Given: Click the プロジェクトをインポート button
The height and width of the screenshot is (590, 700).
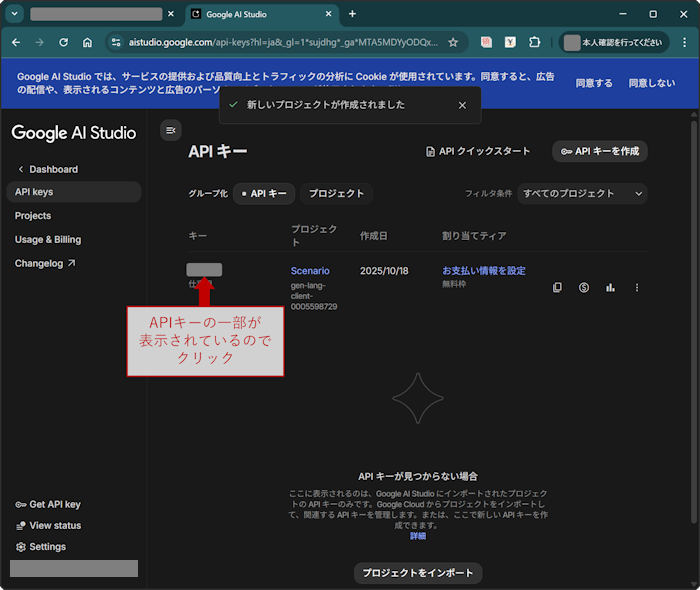Looking at the screenshot, I should click(418, 573).
